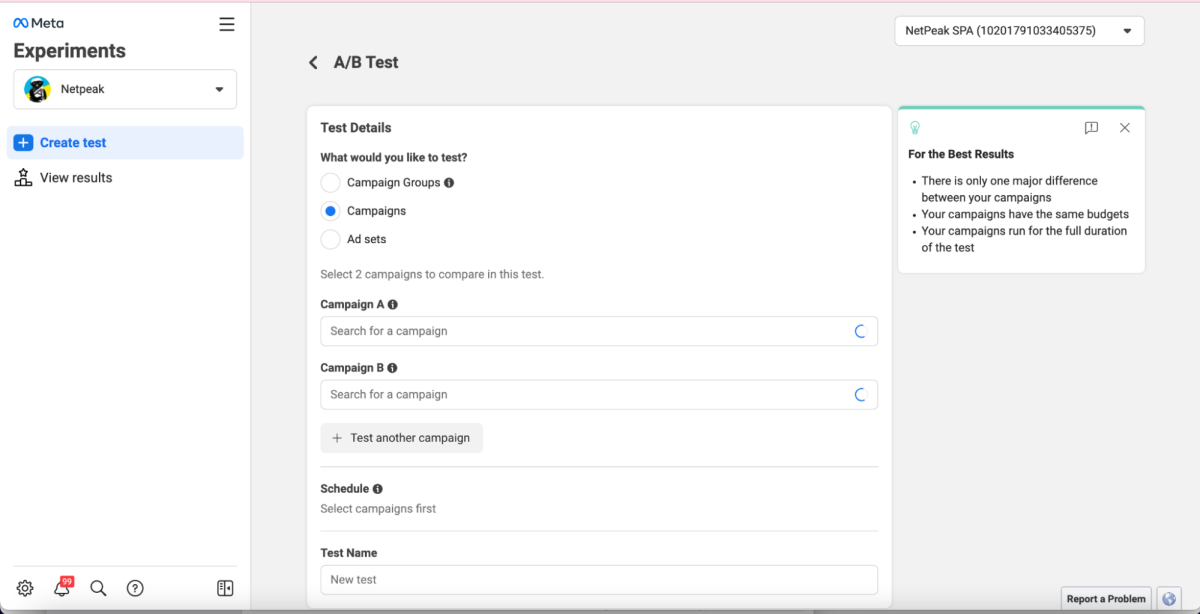1200x614 pixels.
Task: Click info icon next to Campaign B
Action: point(393,368)
